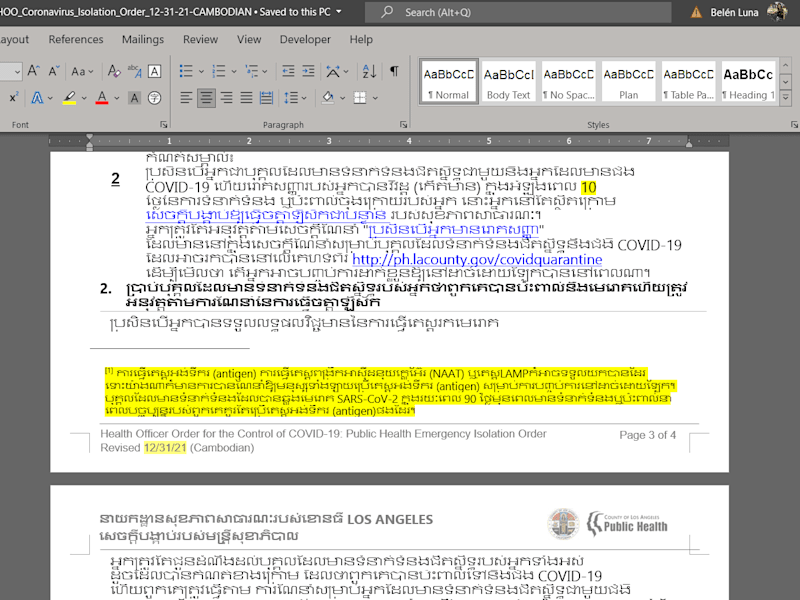Screen dimensions: 800x600
Task: Open ph.lacounty.gov/covidquarantine link
Action: click(x=477, y=260)
